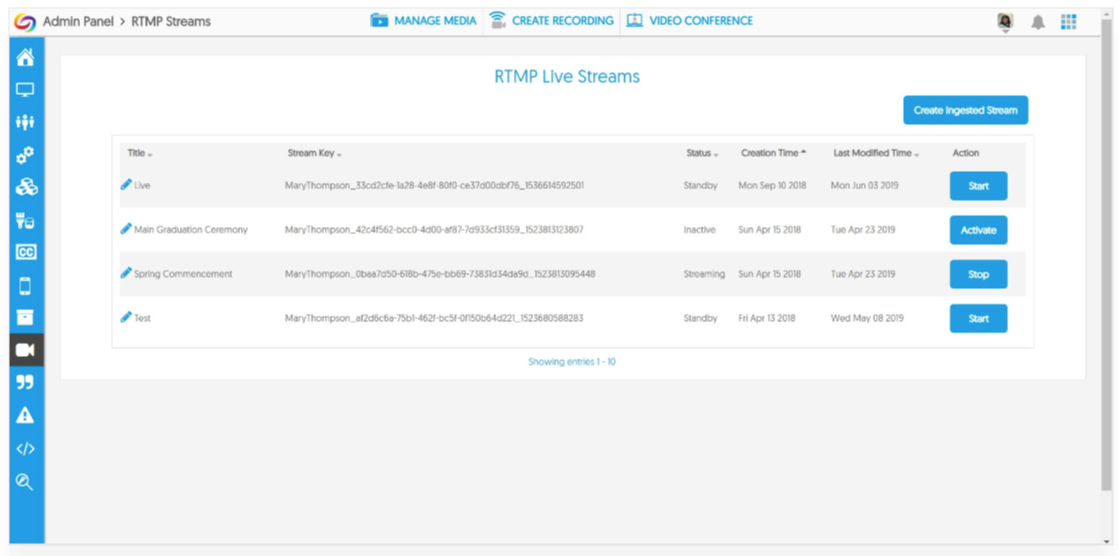Click the mobile phone sidebar icon
The width and height of the screenshot is (1119, 556).
coord(25,285)
